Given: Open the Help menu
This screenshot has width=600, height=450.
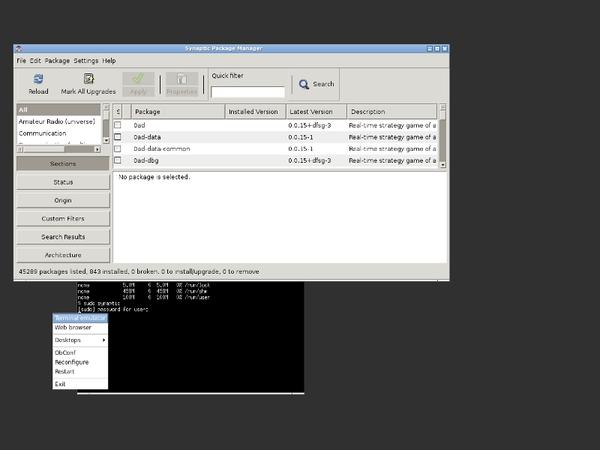Looking at the screenshot, I should coord(109,60).
